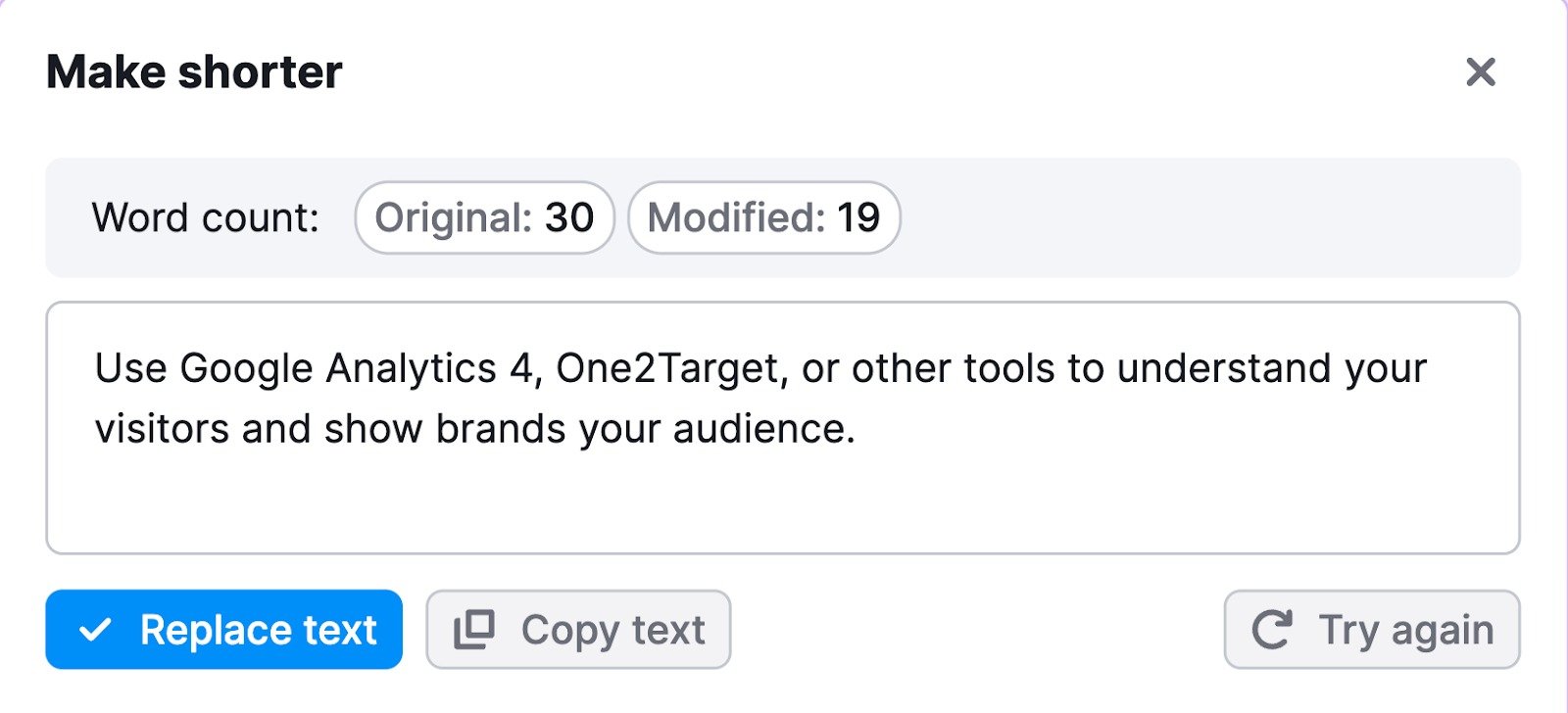
Task: Click the Replace text button
Action: click(223, 630)
